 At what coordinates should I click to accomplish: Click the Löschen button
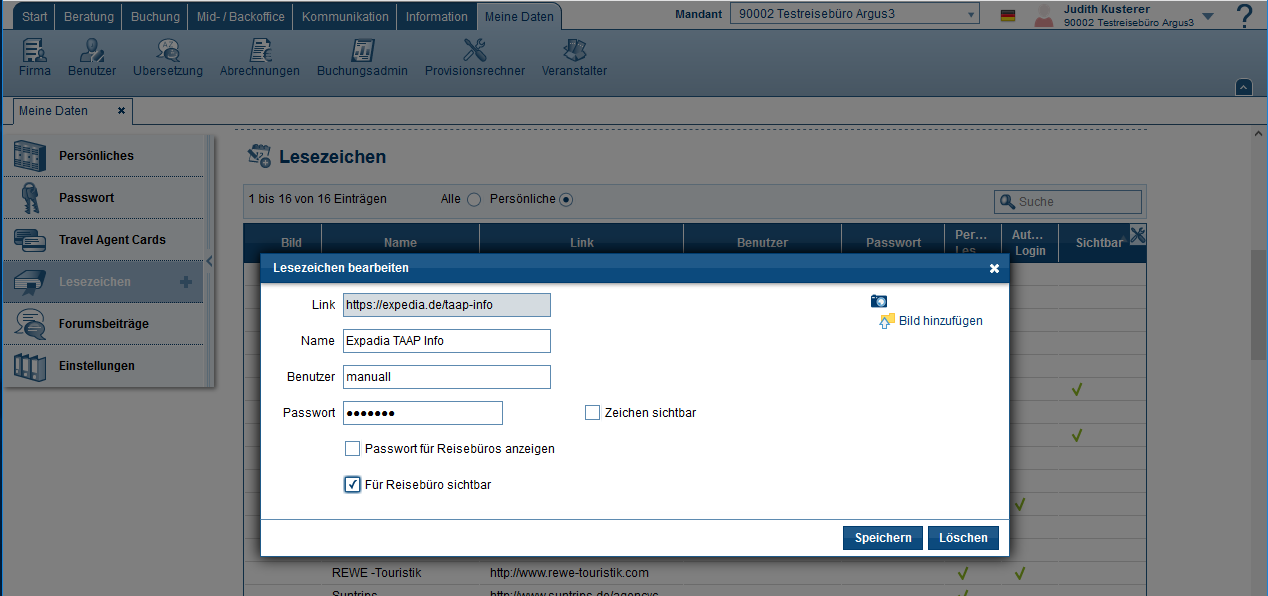tap(963, 538)
